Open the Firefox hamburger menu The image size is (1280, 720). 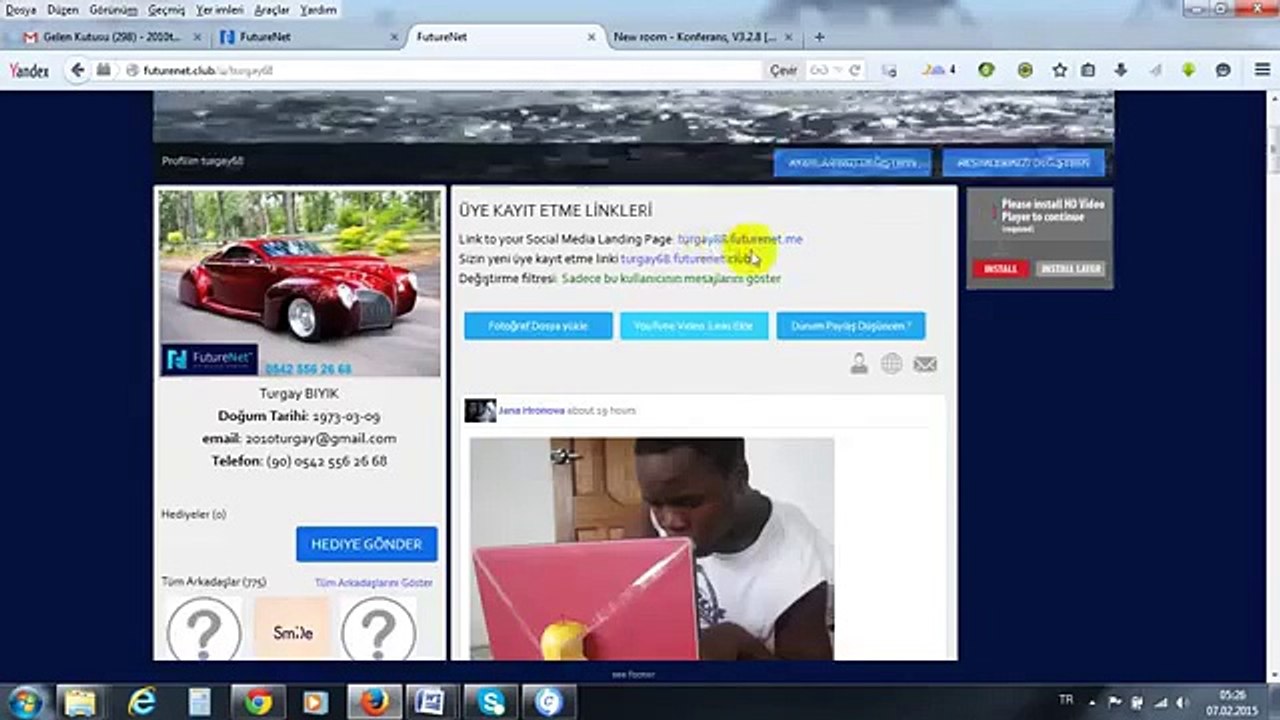point(1262,70)
